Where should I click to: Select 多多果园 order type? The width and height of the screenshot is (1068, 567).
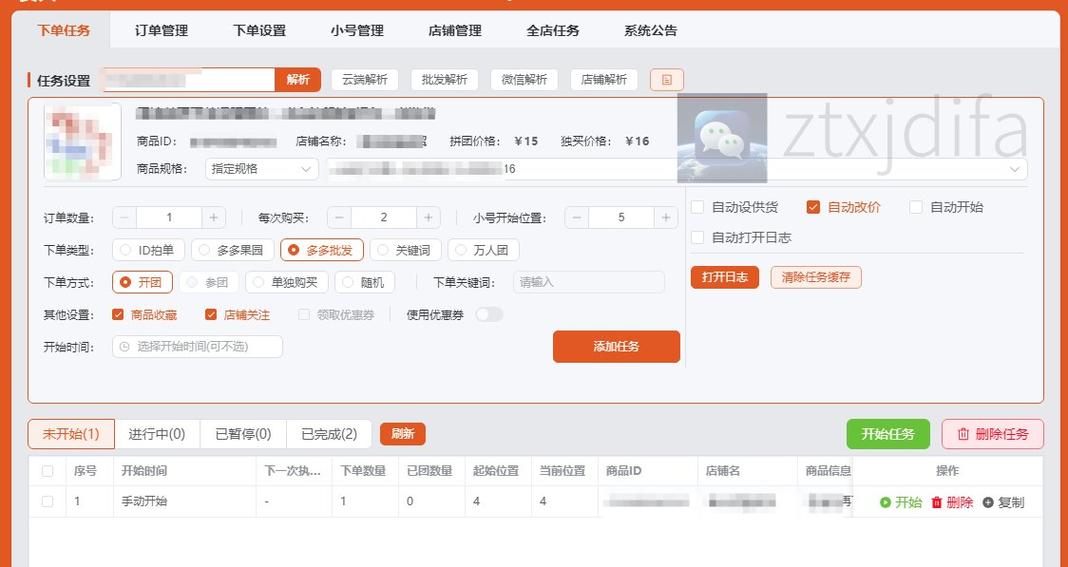[232, 250]
